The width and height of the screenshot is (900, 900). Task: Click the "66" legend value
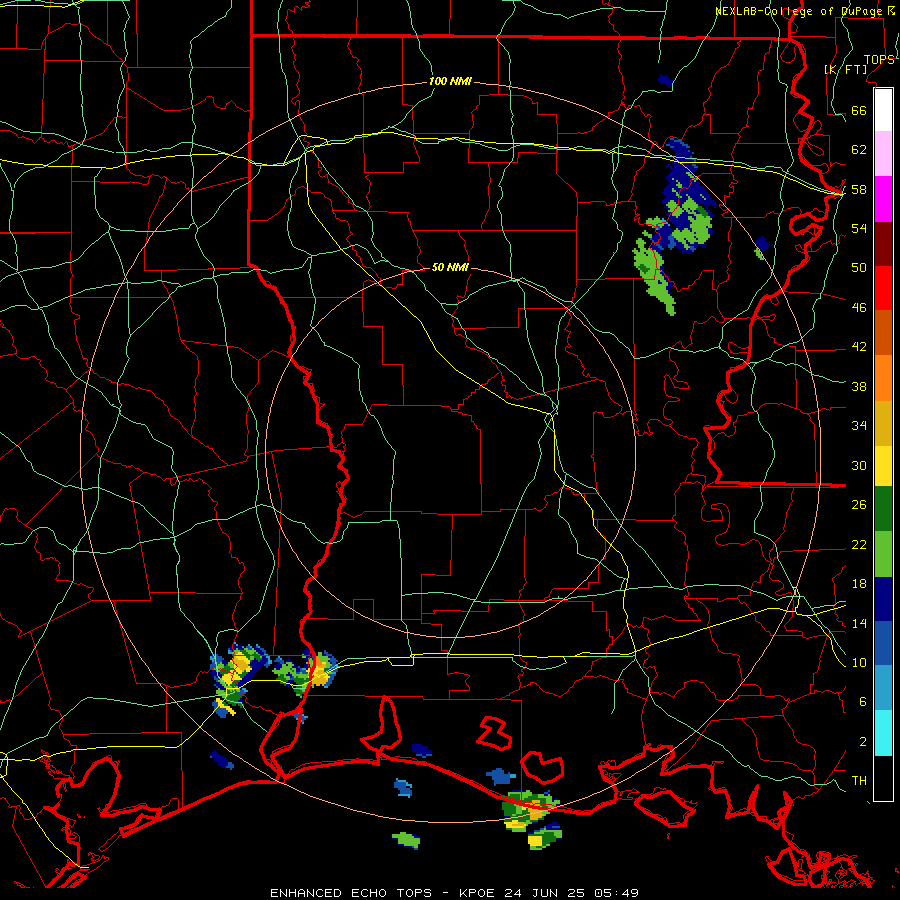click(859, 111)
